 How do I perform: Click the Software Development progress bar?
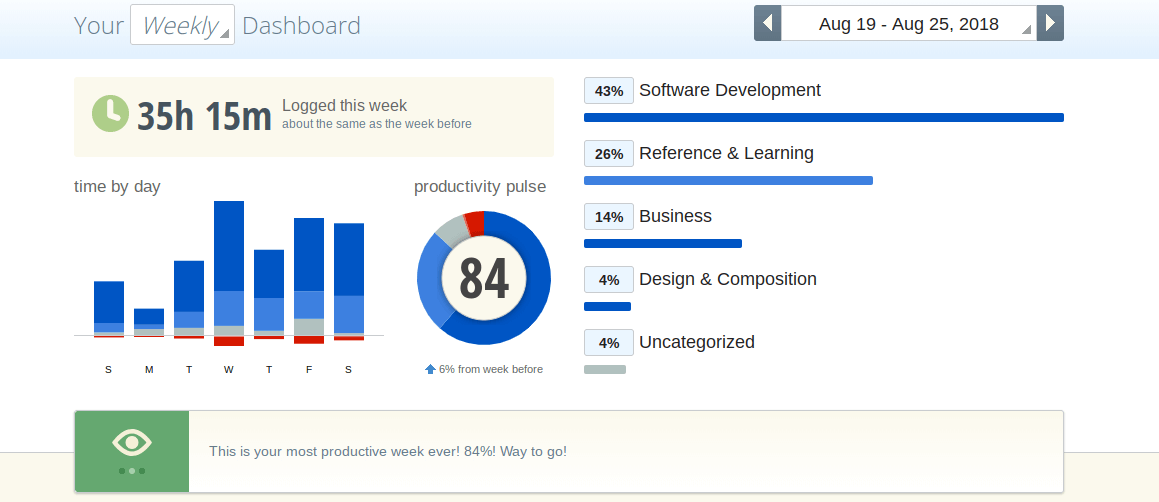[x=823, y=118]
